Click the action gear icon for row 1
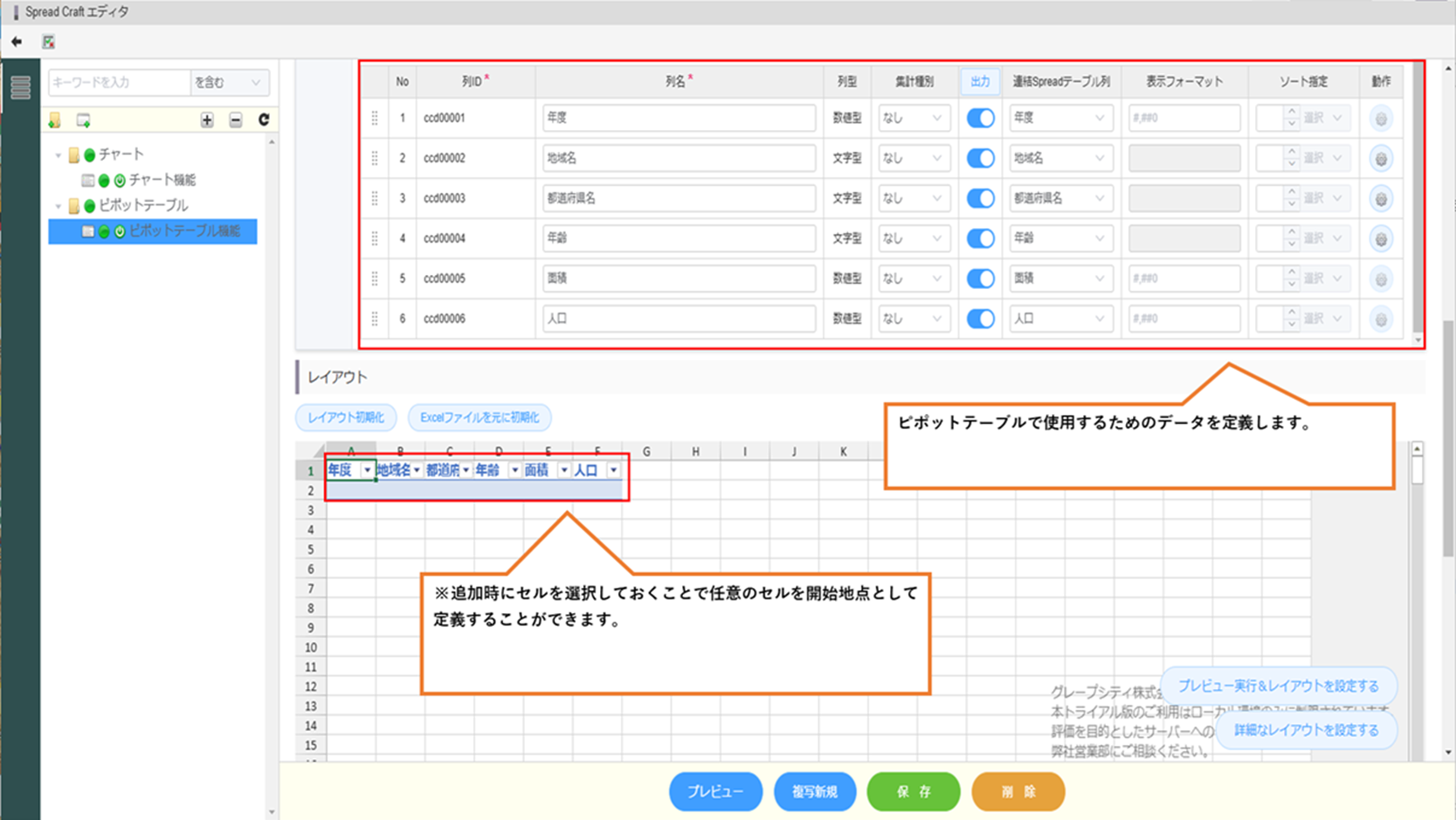Viewport: 1456px width, 820px height. (1380, 118)
